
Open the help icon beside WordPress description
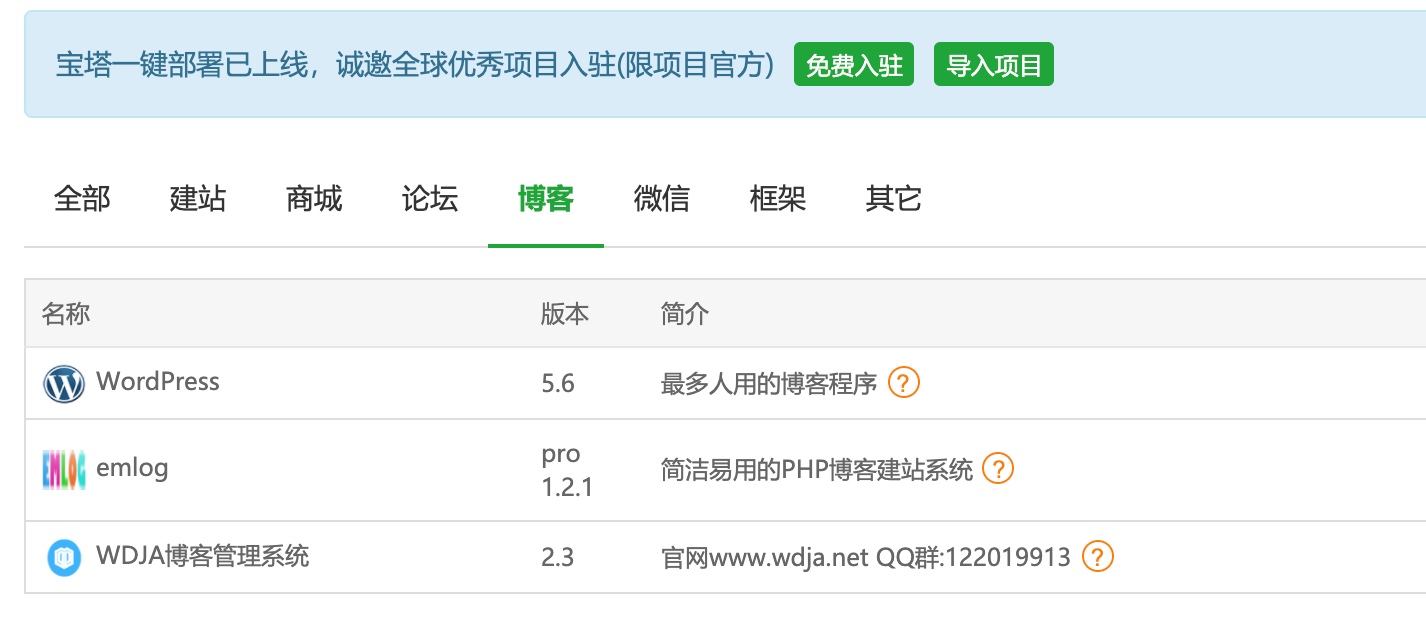coord(904,382)
